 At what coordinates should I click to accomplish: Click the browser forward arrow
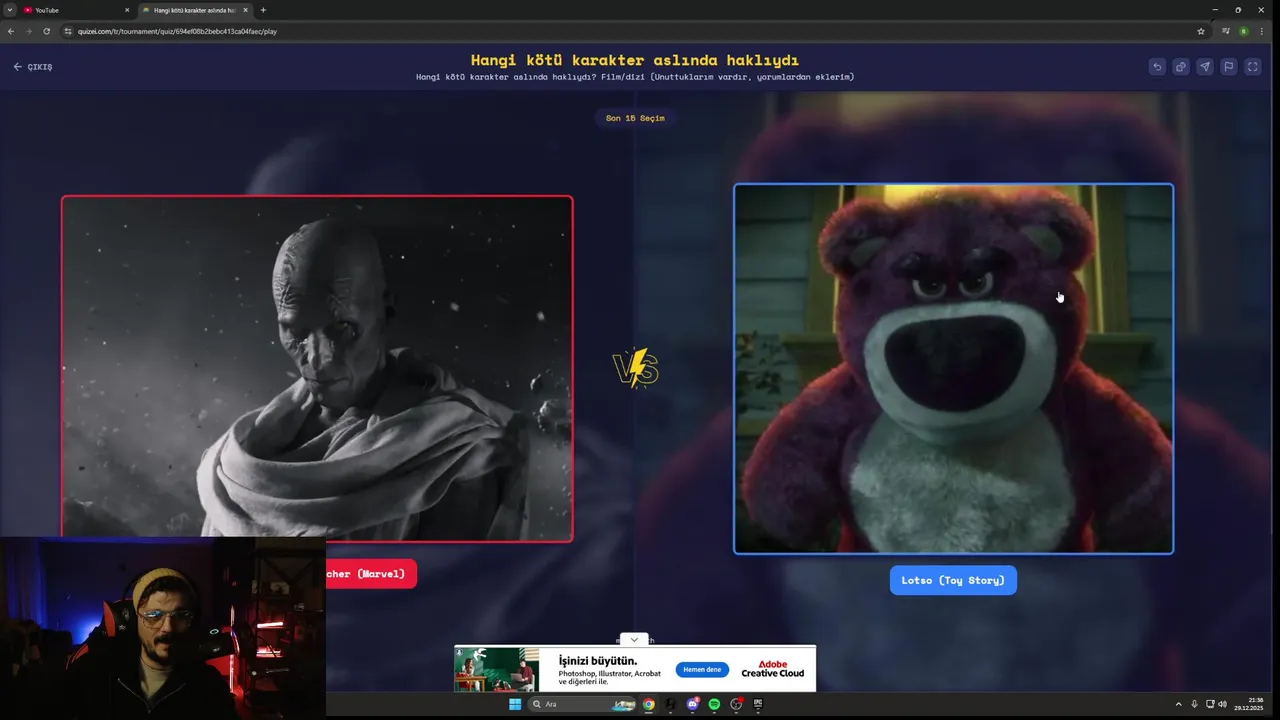(28, 31)
